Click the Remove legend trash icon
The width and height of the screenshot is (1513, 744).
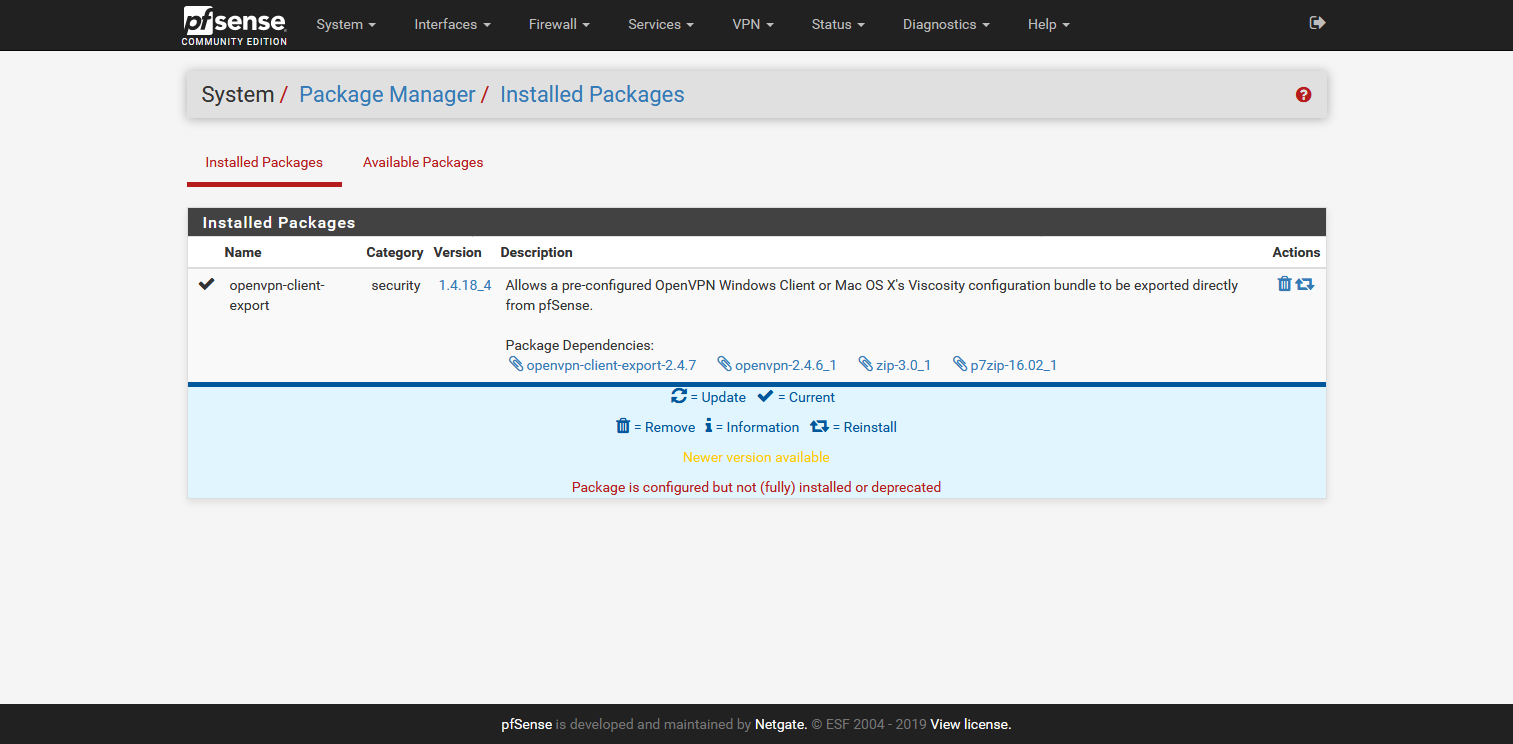click(x=623, y=426)
